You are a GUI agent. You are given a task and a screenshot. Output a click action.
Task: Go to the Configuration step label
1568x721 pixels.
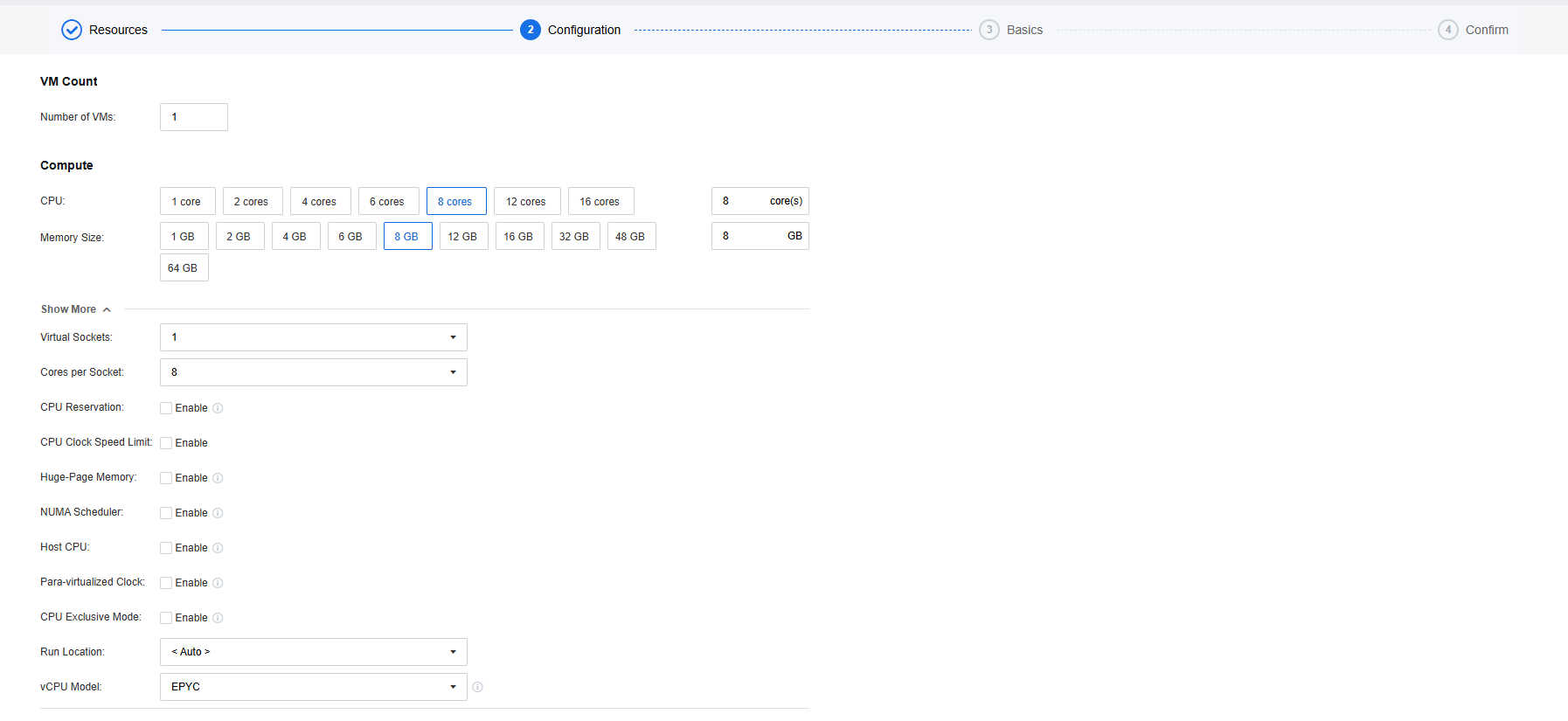click(584, 30)
